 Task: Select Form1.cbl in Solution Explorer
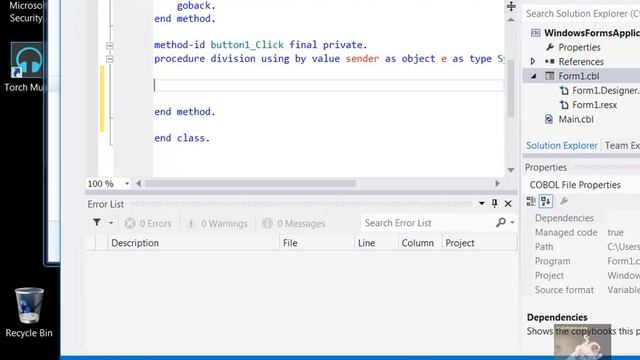click(x=579, y=76)
